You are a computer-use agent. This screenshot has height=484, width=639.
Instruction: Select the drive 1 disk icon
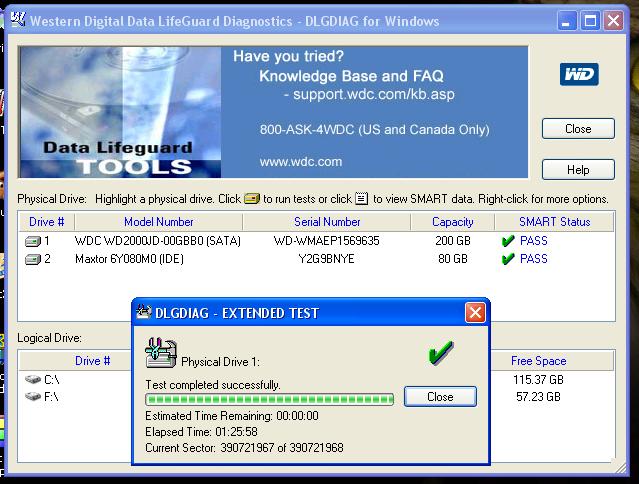pos(33,241)
